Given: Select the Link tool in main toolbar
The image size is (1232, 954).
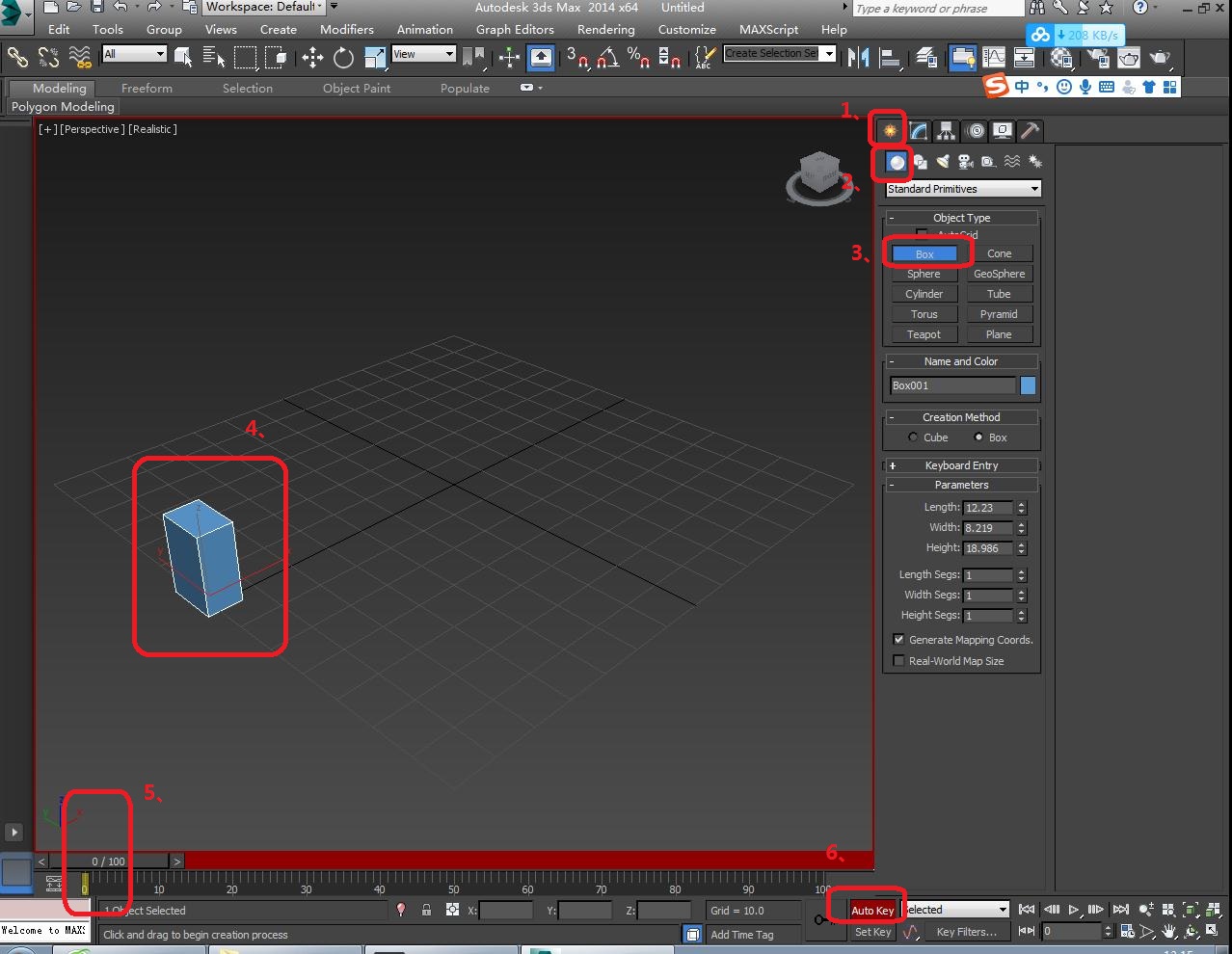Looking at the screenshot, I should (x=17, y=58).
